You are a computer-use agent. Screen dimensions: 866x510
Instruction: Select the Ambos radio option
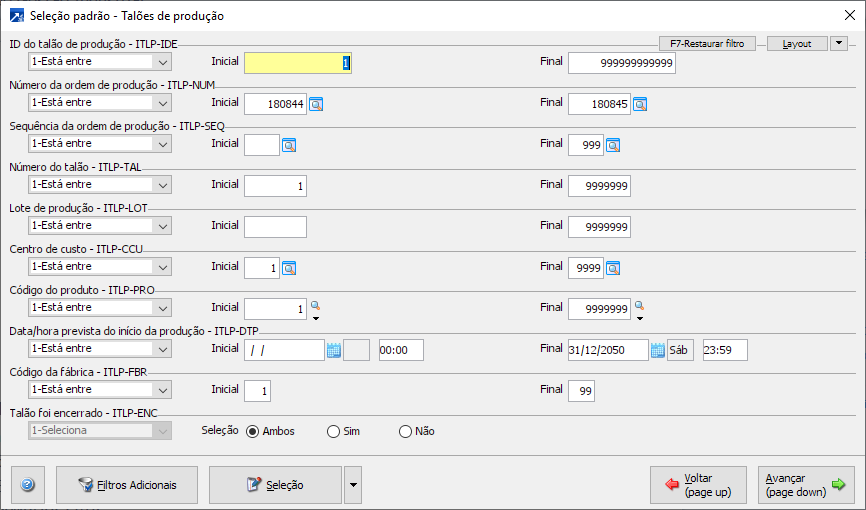coord(252,431)
